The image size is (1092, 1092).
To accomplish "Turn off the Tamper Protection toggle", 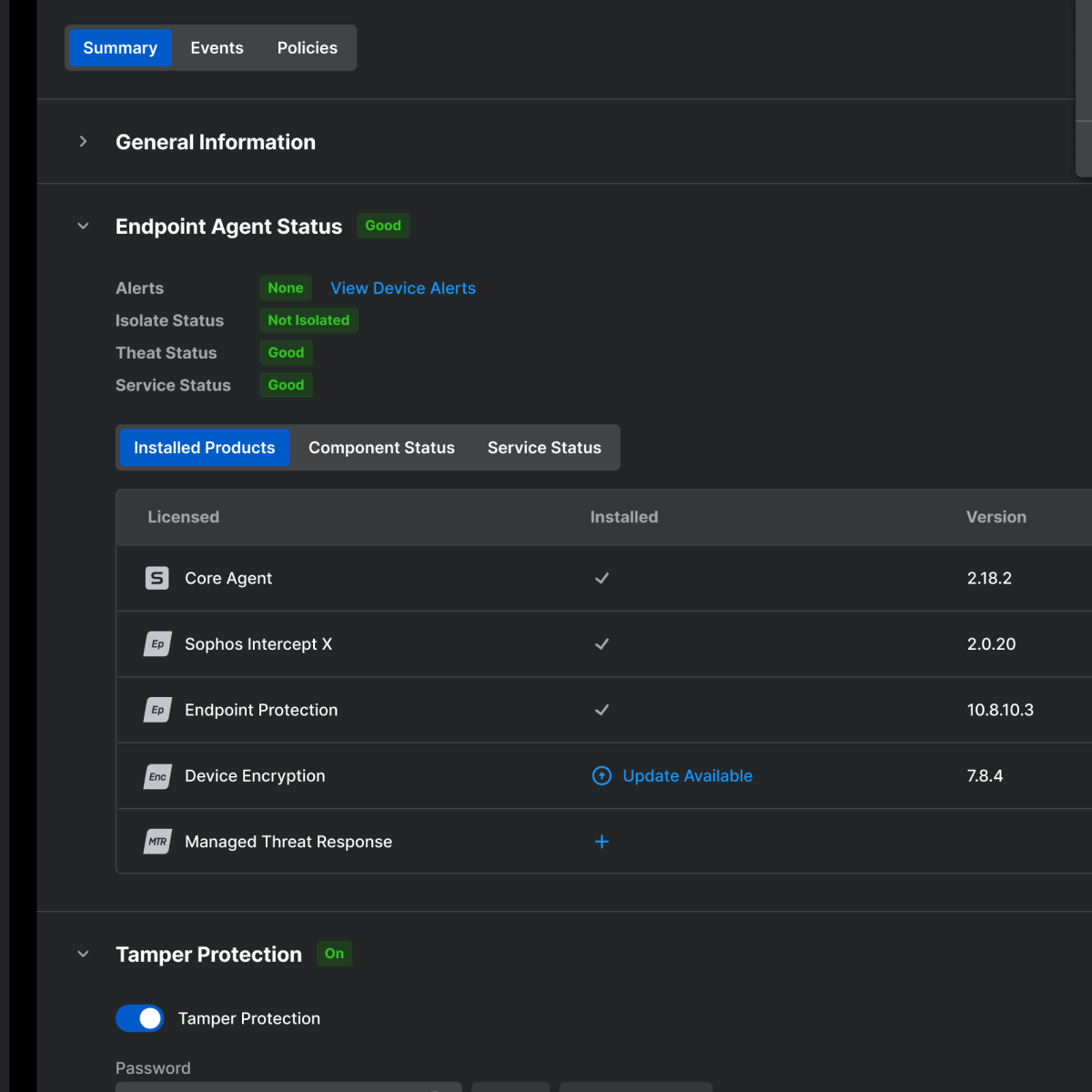I will tap(140, 1018).
